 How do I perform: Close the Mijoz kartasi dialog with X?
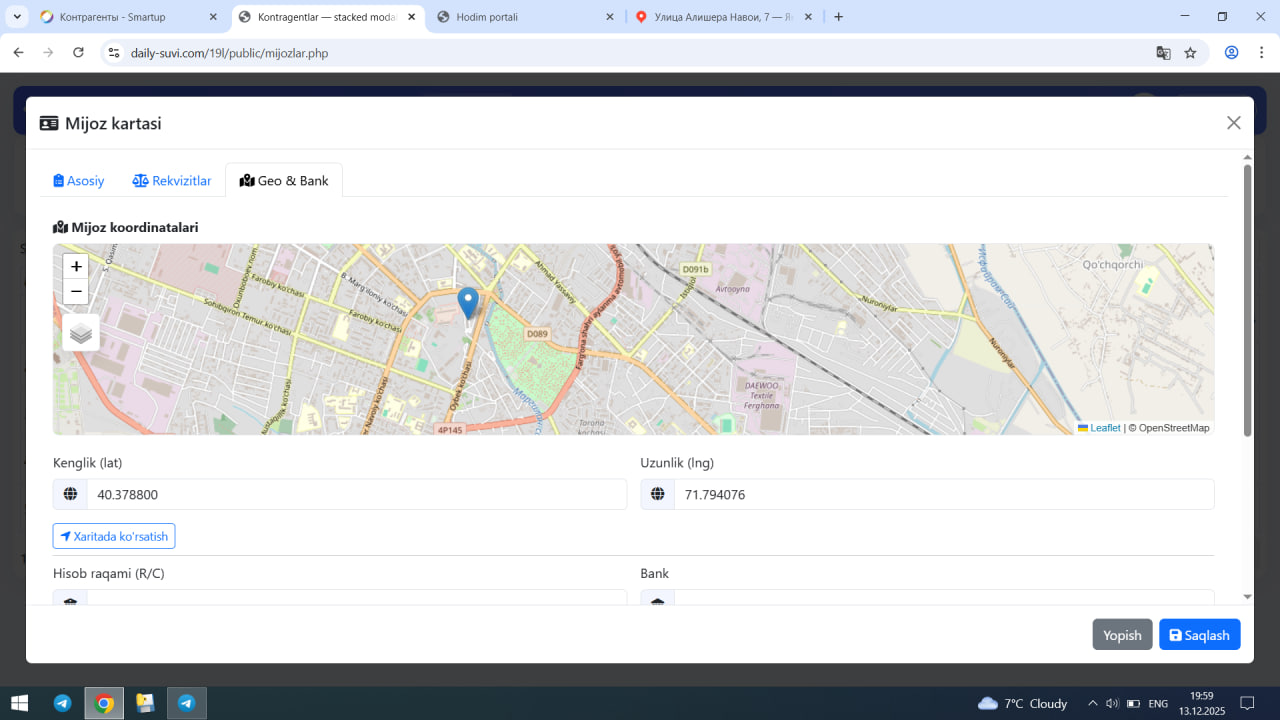pos(1233,123)
